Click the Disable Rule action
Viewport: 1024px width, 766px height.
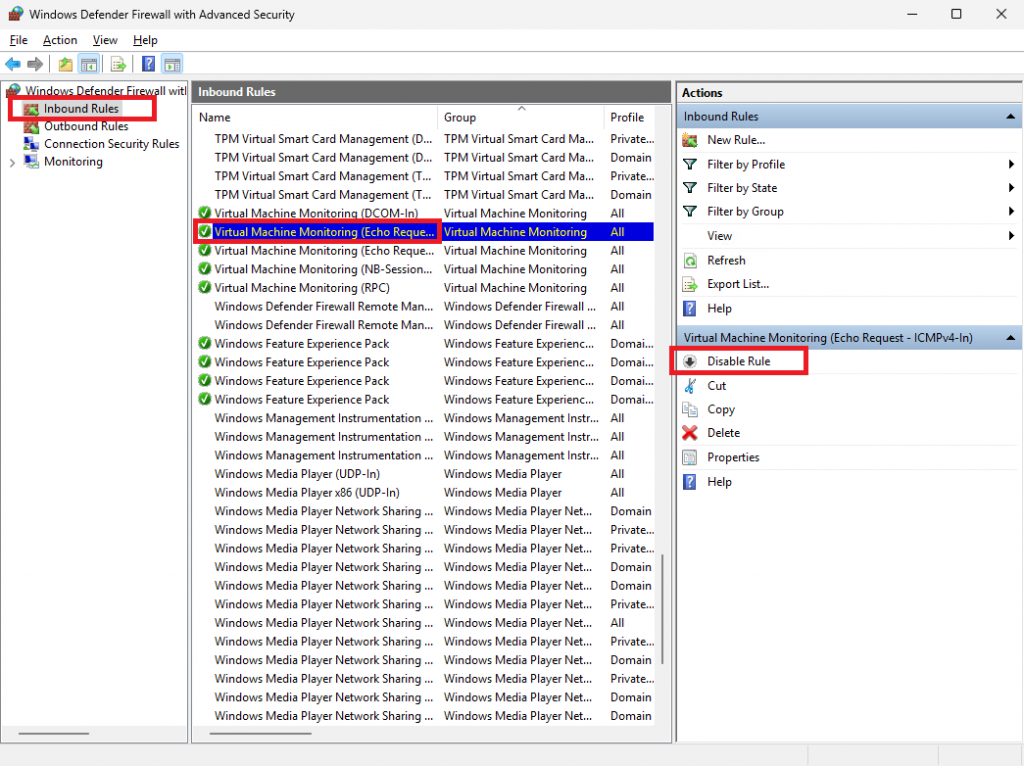(x=739, y=361)
